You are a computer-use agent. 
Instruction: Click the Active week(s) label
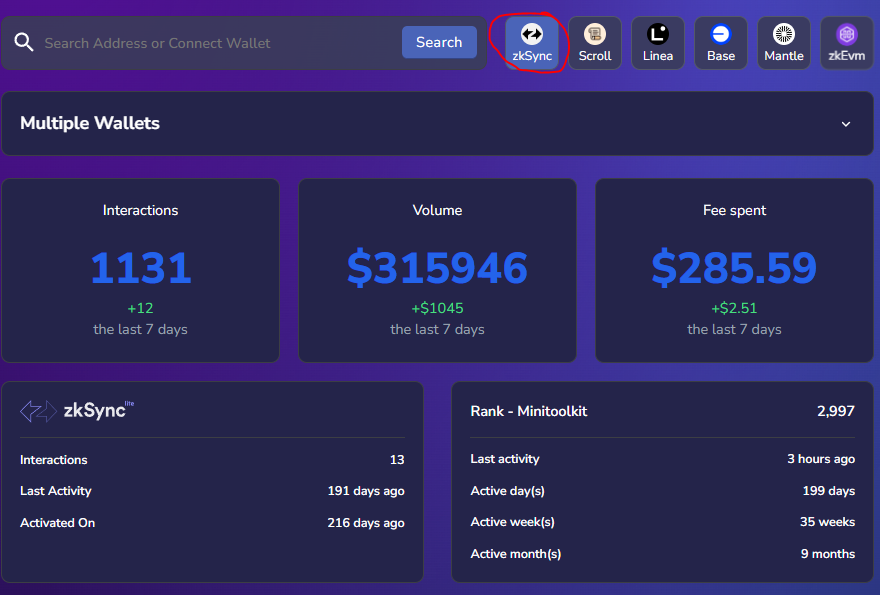512,522
